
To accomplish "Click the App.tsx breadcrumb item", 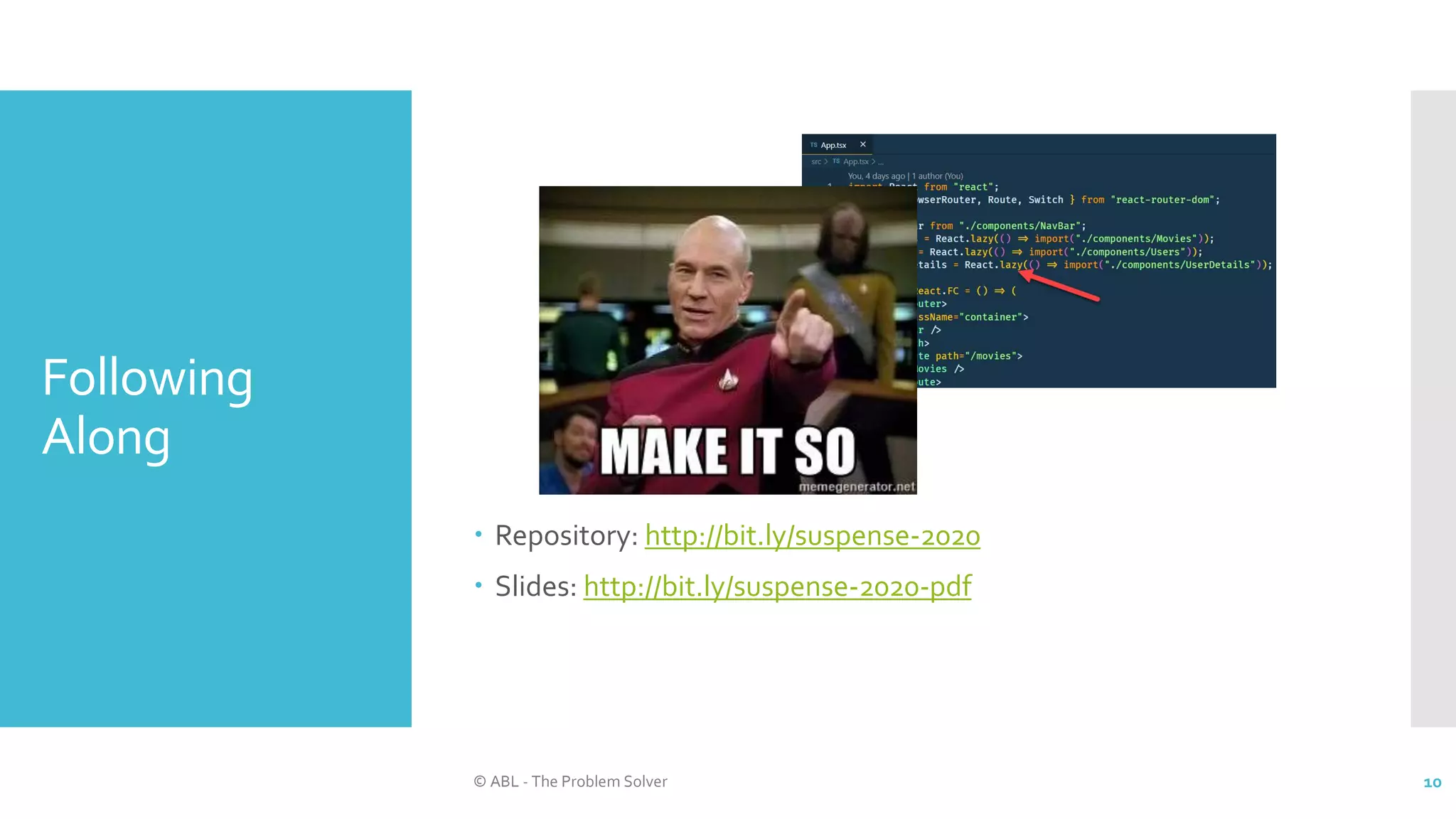I will 856,162.
